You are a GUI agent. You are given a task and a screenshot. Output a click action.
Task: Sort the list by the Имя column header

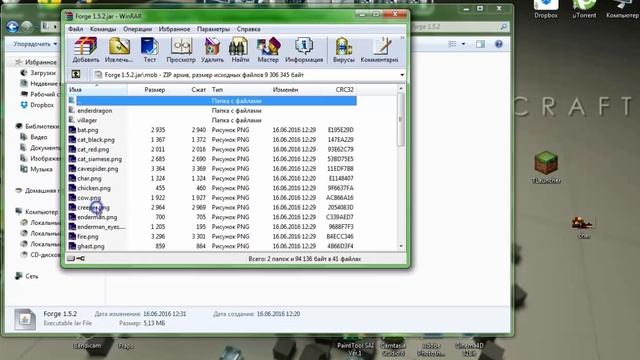[x=97, y=89]
